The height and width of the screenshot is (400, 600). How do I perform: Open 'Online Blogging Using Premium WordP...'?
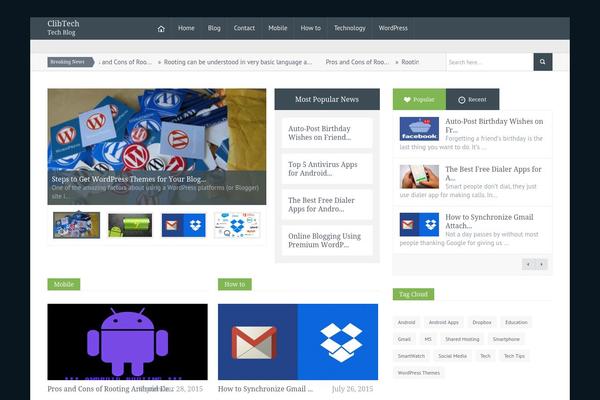click(x=327, y=240)
